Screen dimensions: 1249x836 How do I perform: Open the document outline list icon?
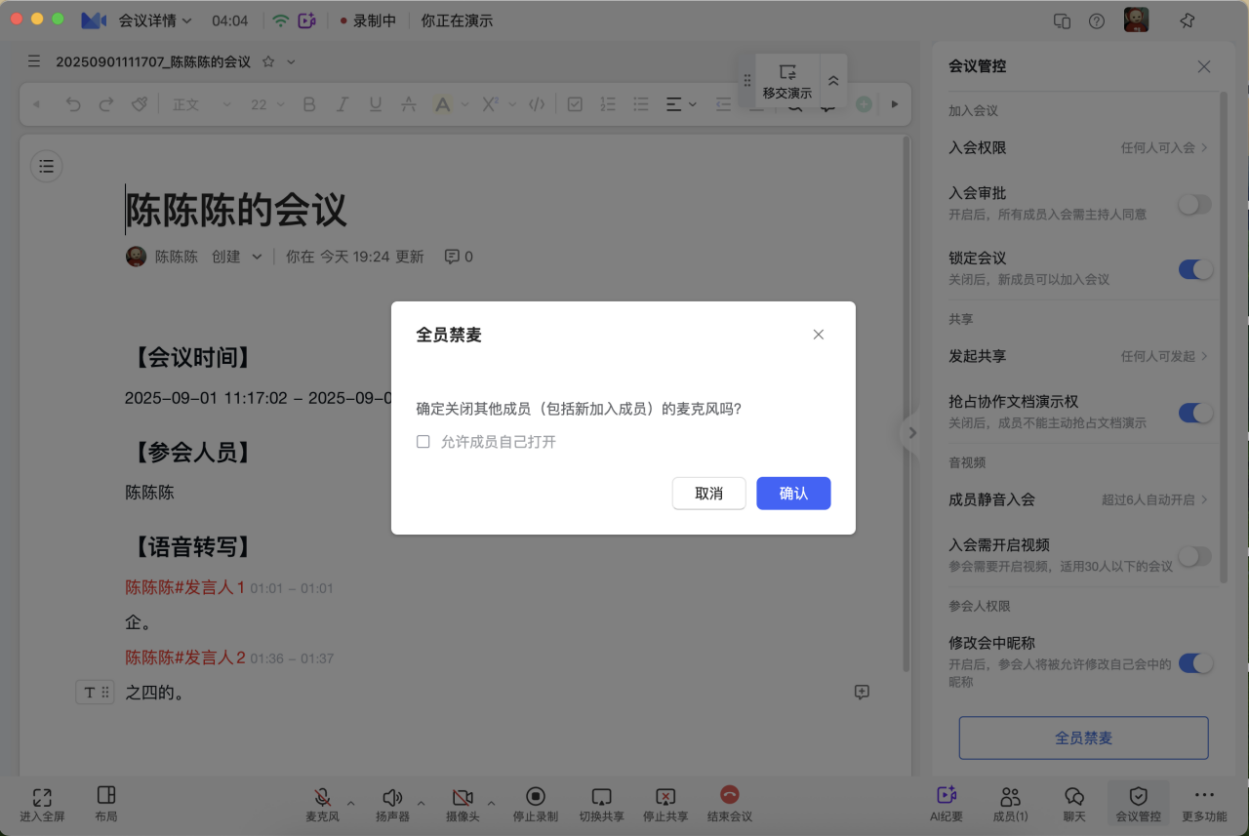46,166
